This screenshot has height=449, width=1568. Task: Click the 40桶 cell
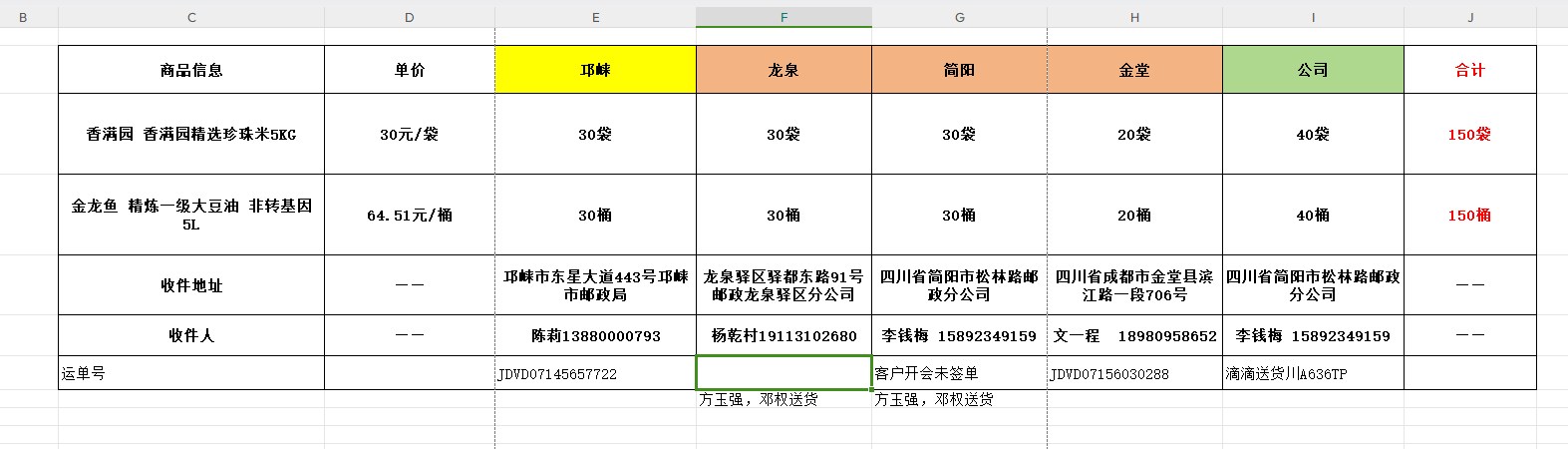click(1313, 215)
